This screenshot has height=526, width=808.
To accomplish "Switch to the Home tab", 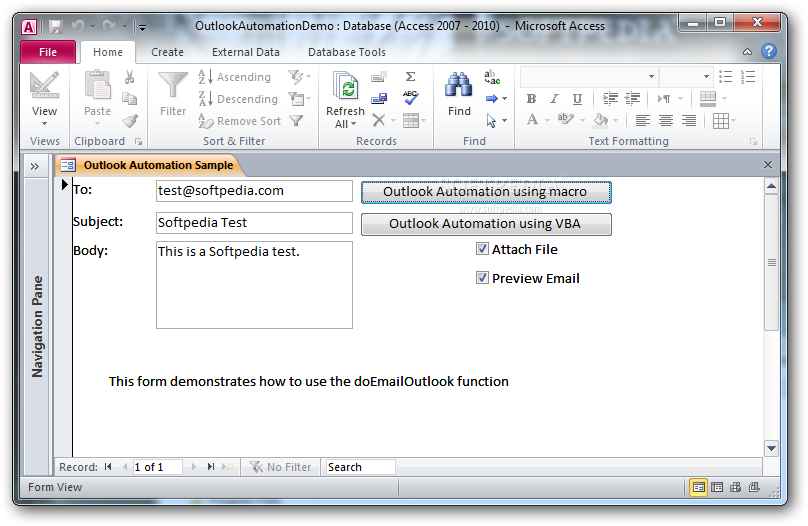I will (108, 52).
